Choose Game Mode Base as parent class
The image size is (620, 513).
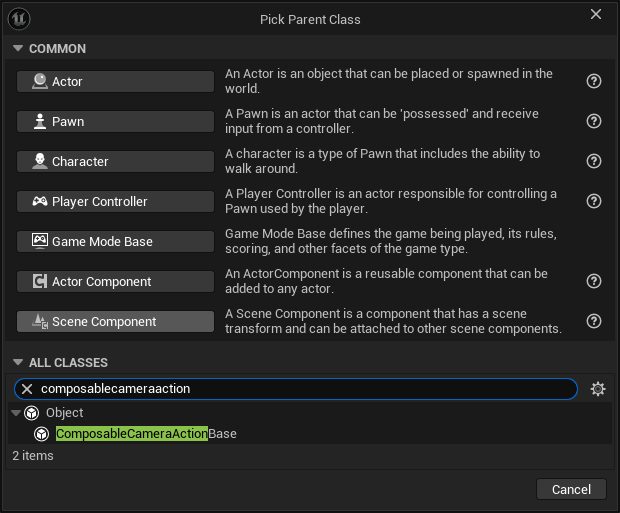115,241
